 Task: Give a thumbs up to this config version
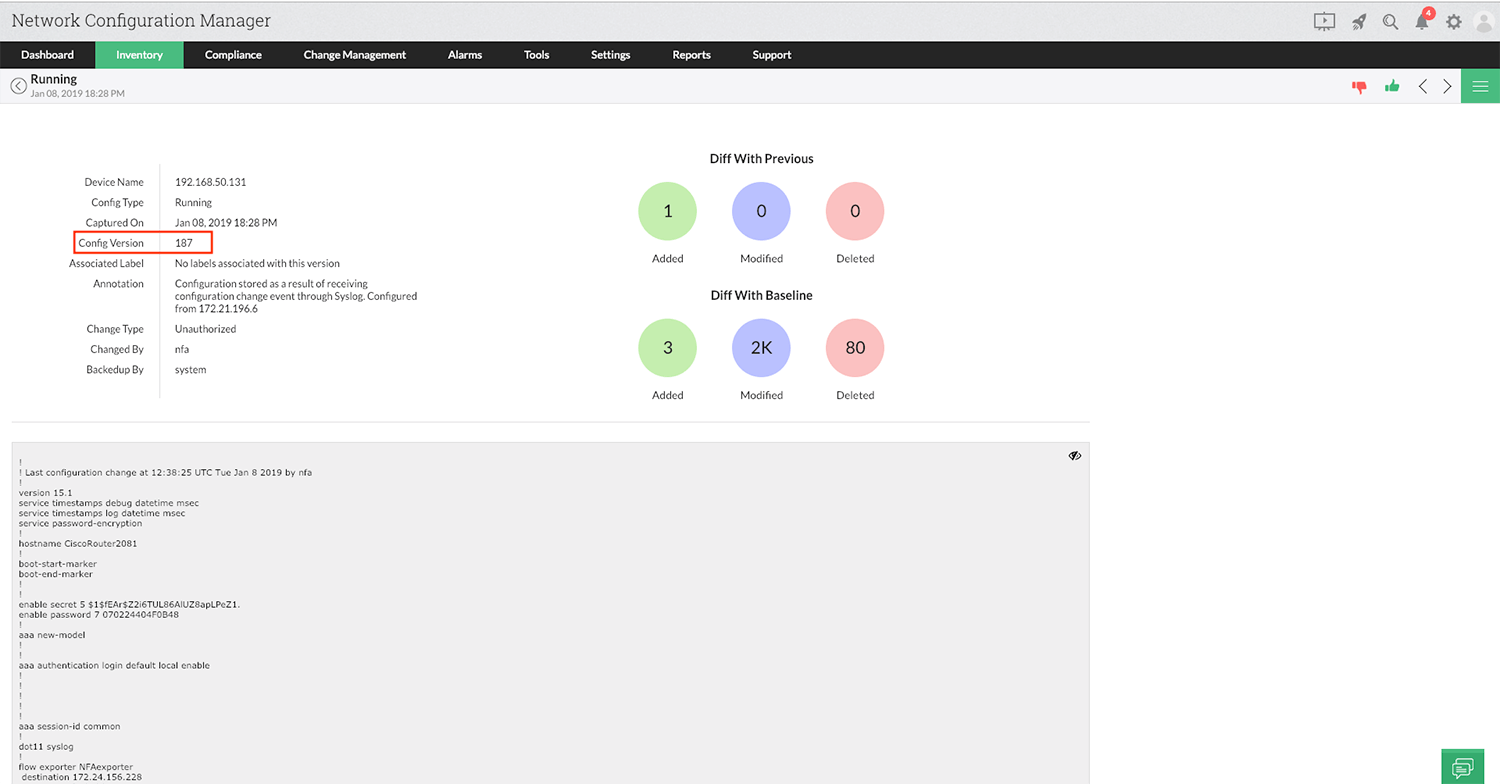pos(1392,86)
